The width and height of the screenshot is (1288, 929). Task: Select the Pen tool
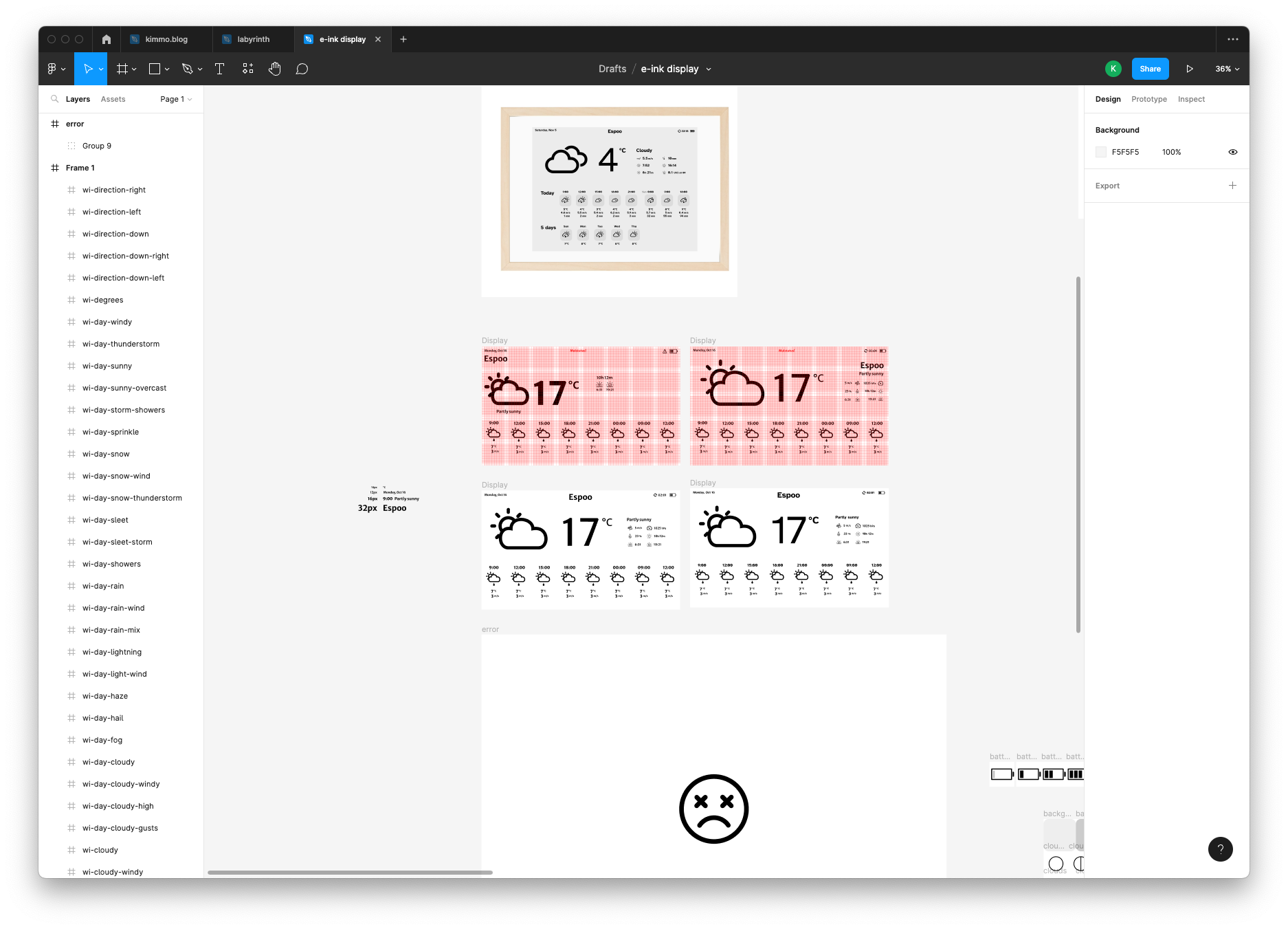(187, 69)
